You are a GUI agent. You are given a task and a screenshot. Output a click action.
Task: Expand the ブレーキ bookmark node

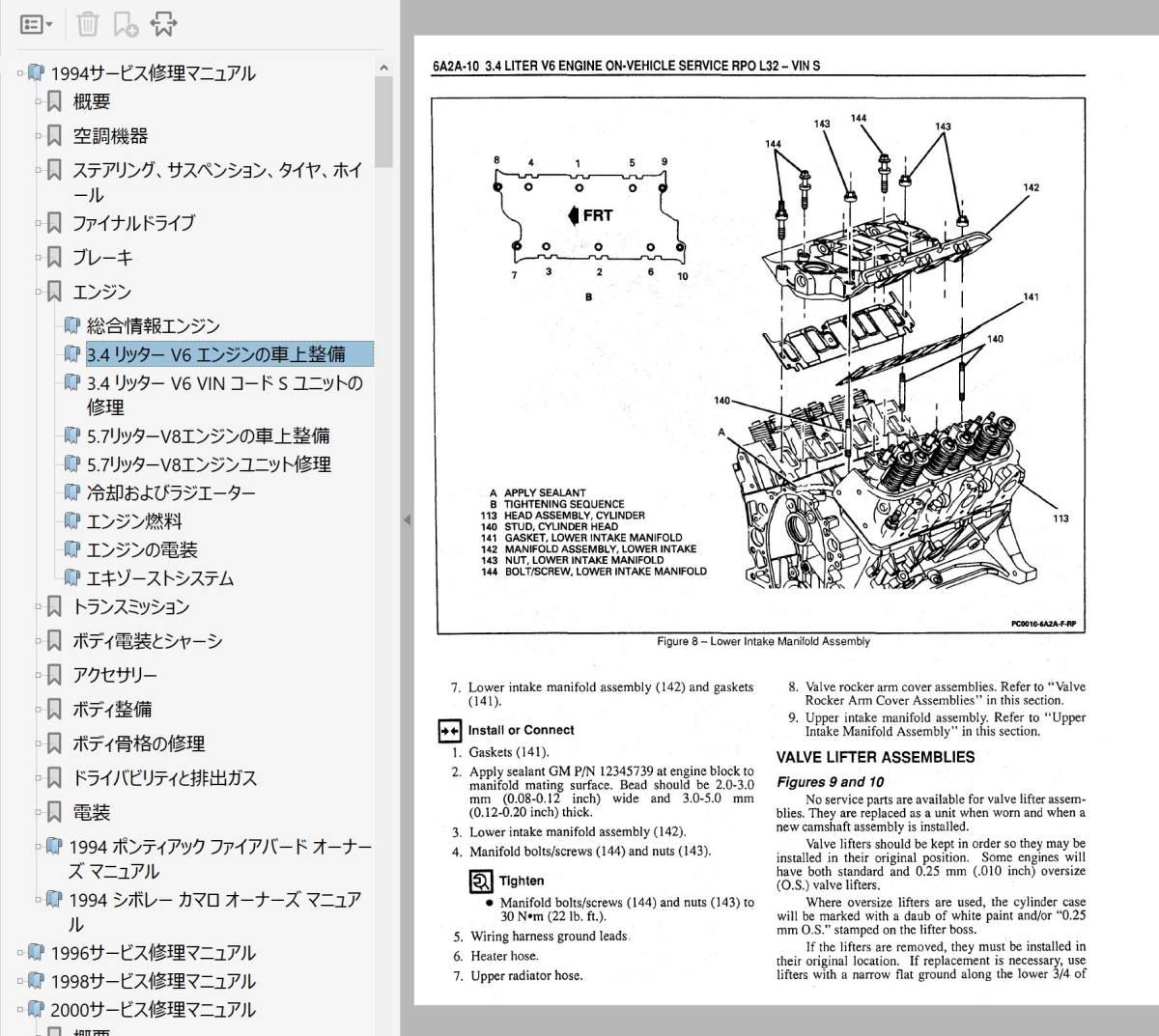40,258
